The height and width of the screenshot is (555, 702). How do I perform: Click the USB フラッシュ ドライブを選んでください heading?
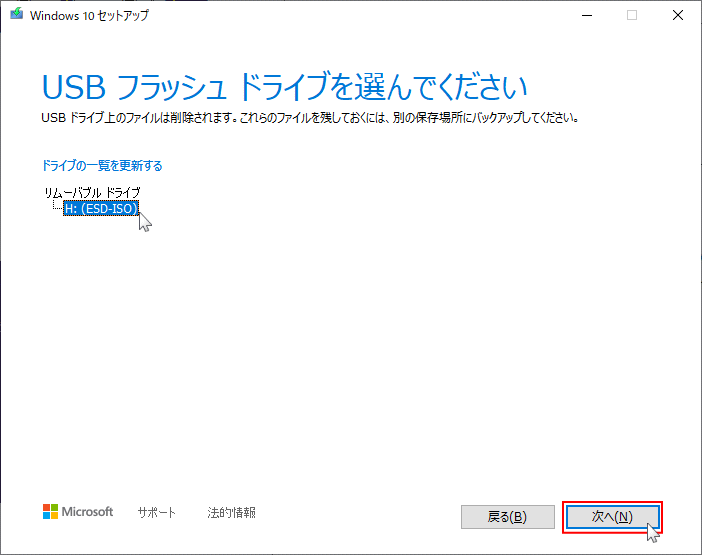(285, 87)
